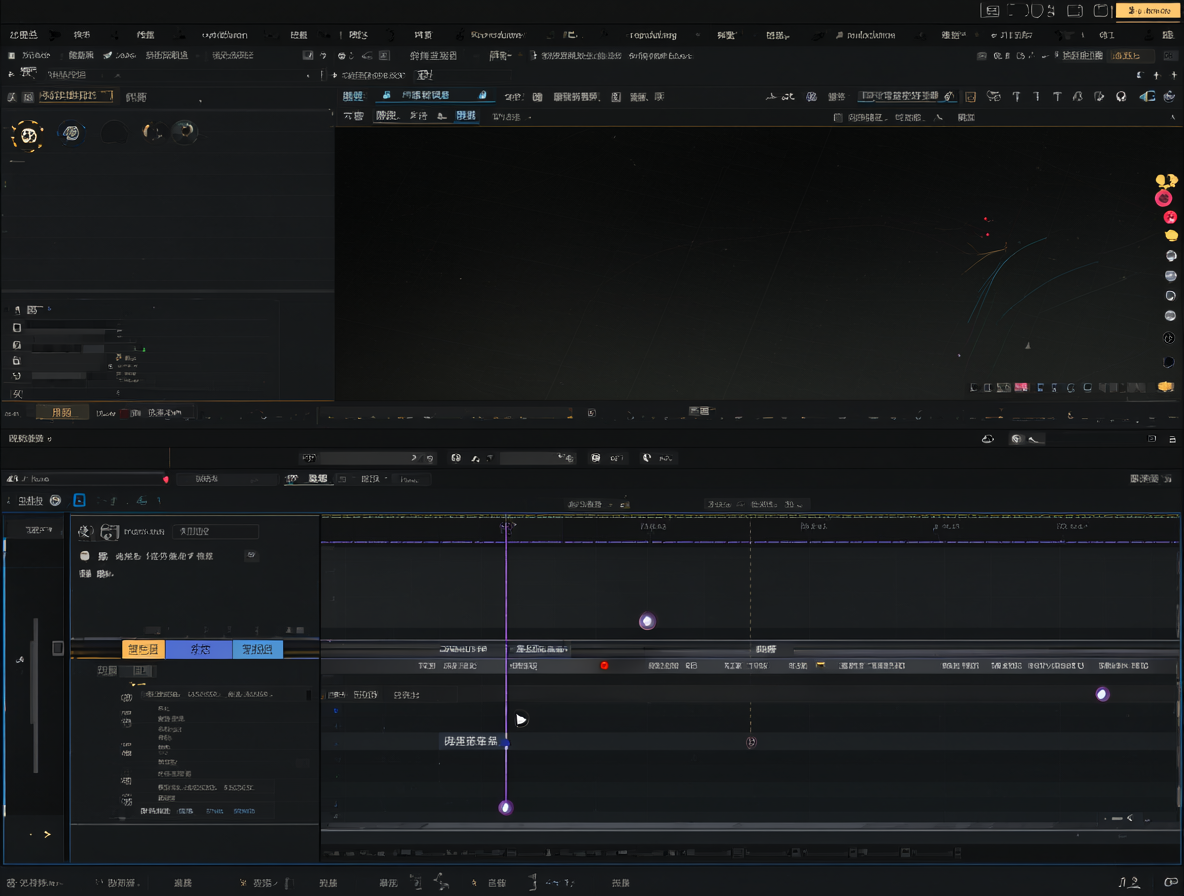Click the yellow icon at viewer bottom icon row's end
Image resolution: width=1184 pixels, height=896 pixels.
(1166, 386)
